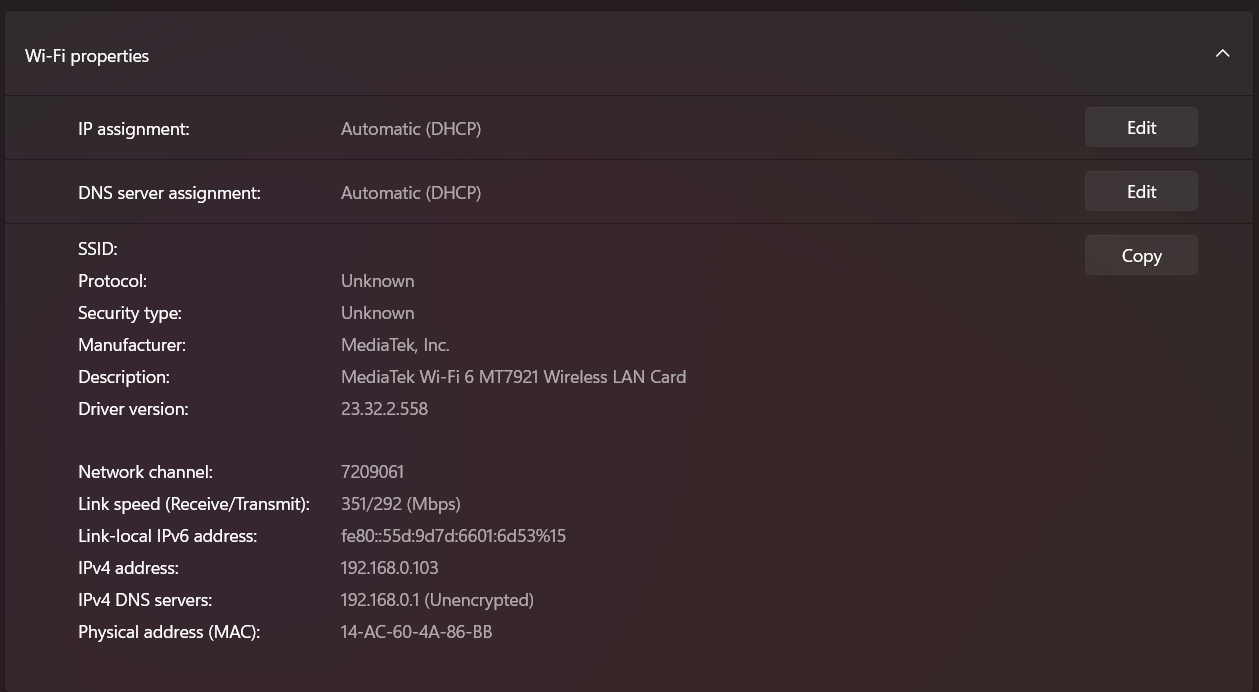
Task: Click the Wi-Fi properties header title
Action: point(87,56)
